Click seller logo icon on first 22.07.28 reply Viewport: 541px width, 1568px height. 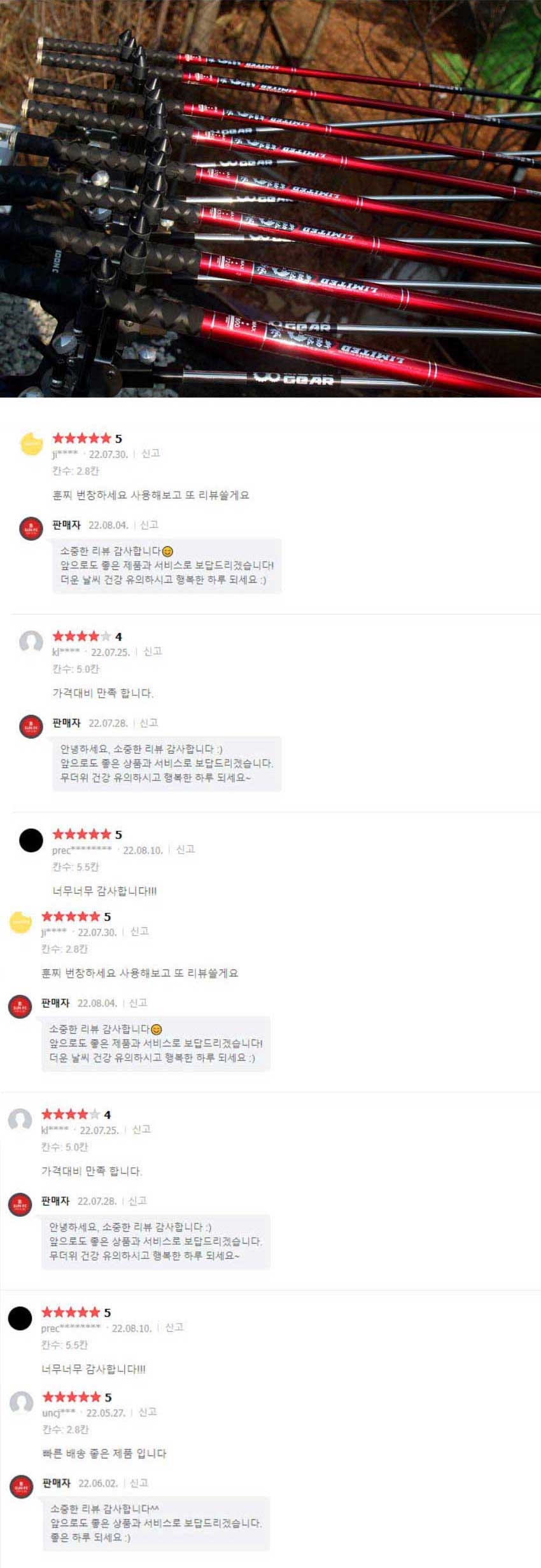pyautogui.click(x=31, y=727)
